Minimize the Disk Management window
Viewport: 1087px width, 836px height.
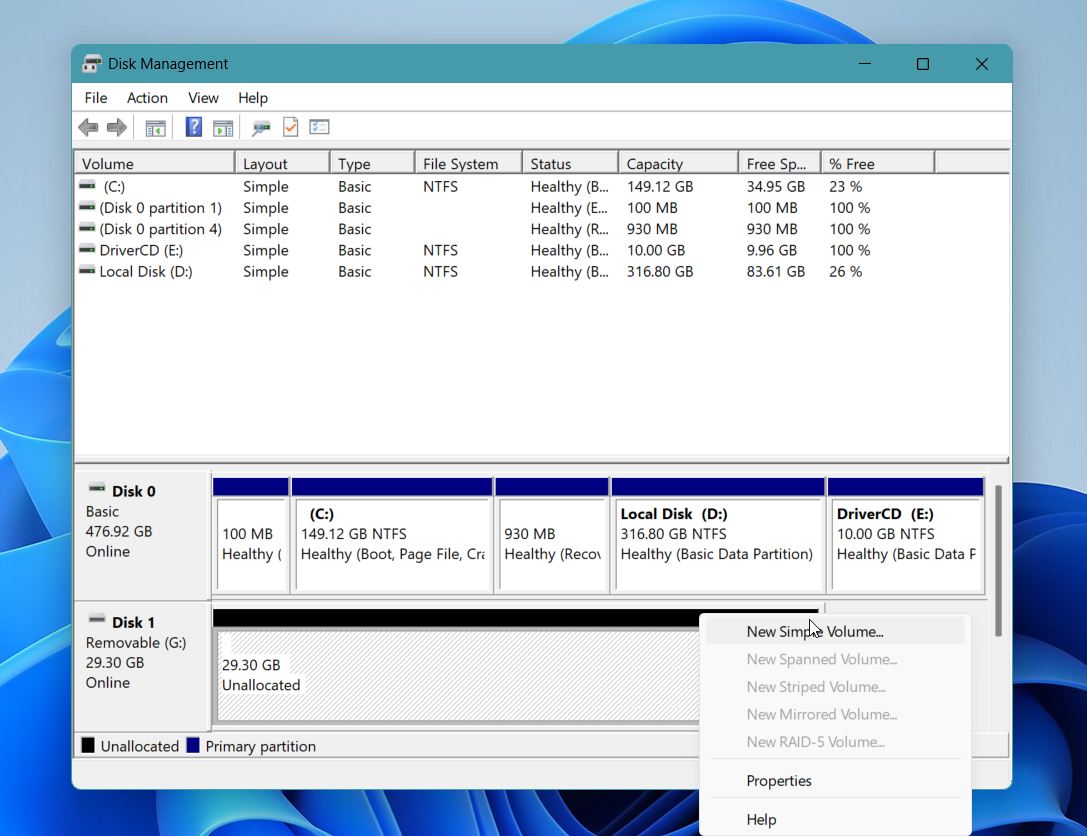[864, 64]
